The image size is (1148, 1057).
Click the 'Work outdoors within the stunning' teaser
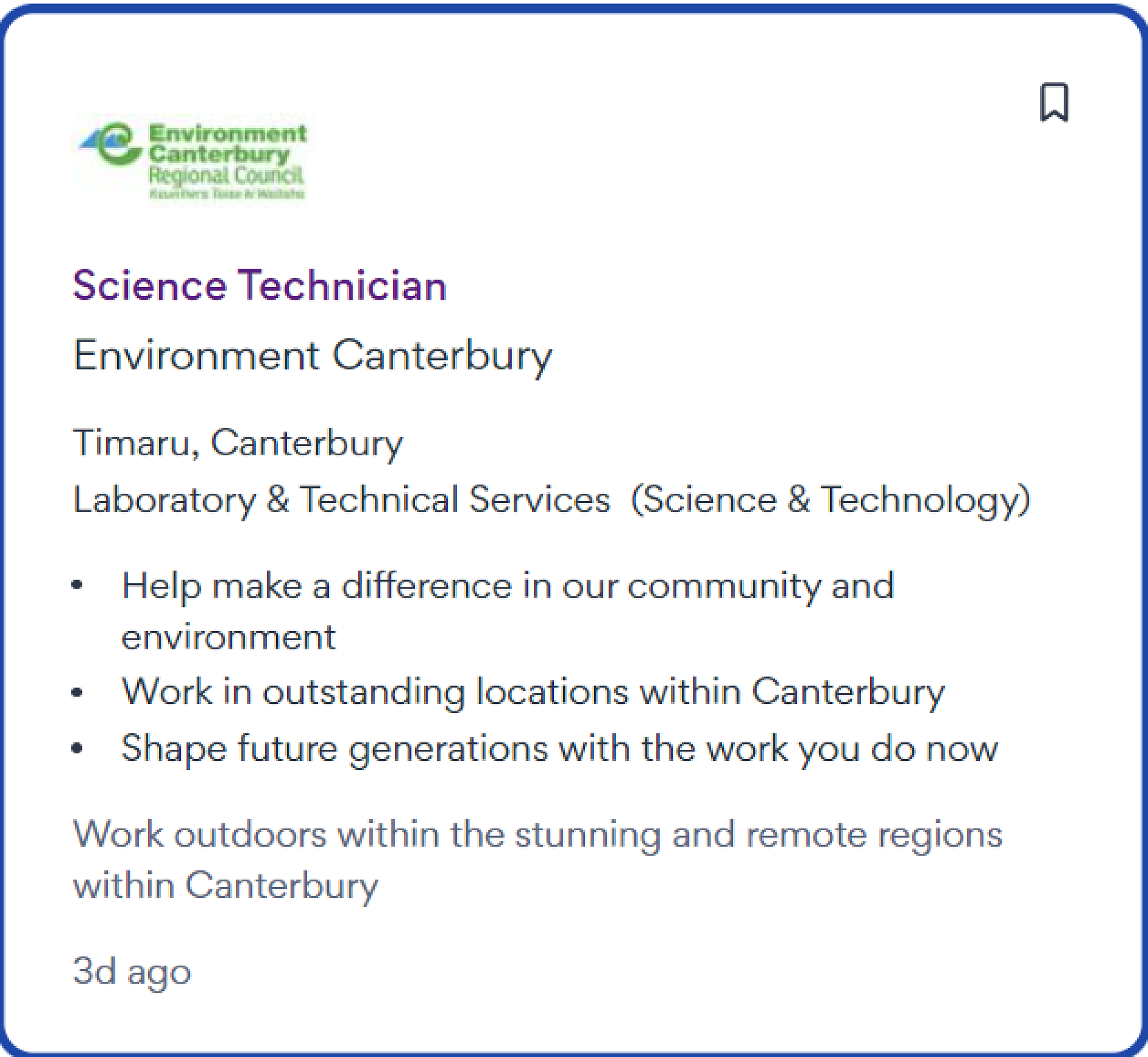(x=537, y=834)
